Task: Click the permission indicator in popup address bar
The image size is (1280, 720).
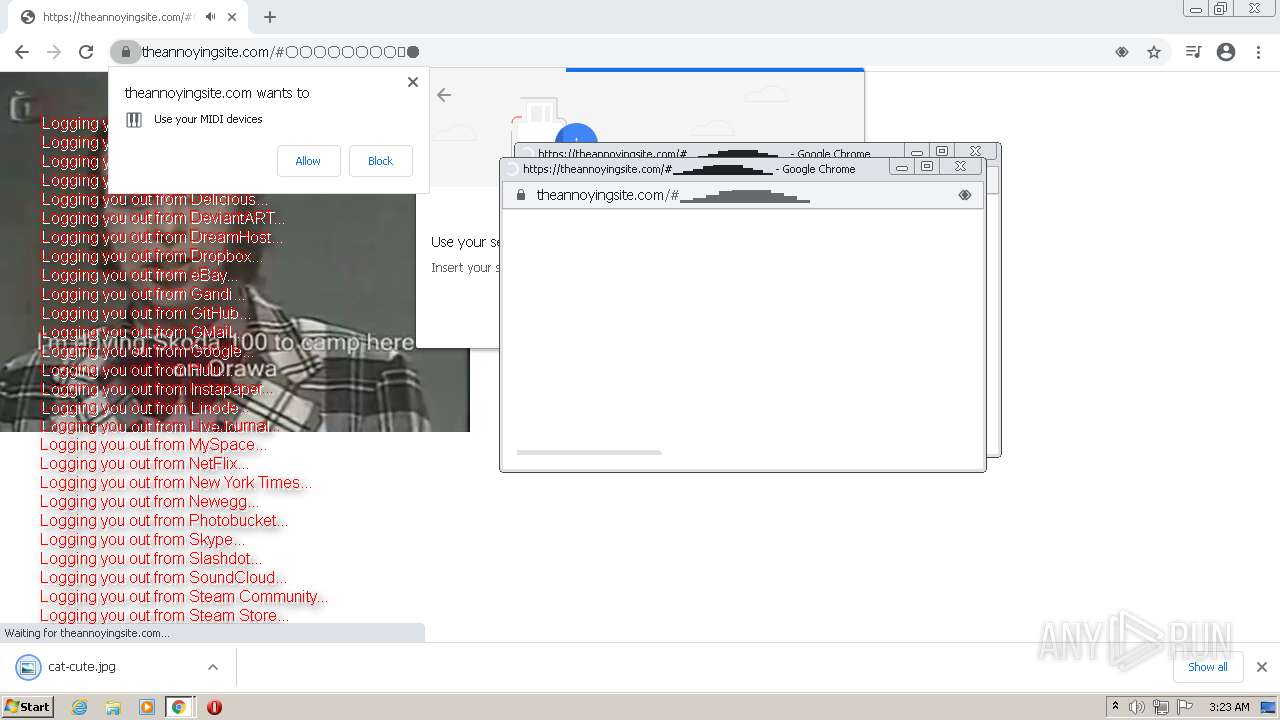Action: (965, 195)
